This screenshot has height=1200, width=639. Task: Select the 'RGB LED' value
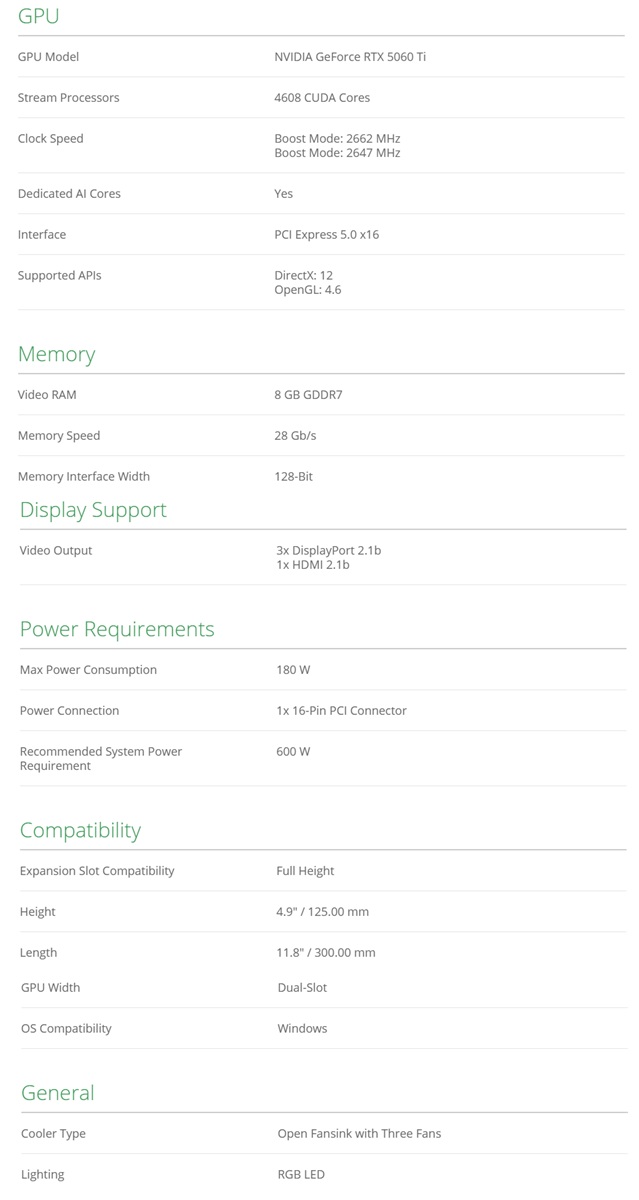point(301,1175)
